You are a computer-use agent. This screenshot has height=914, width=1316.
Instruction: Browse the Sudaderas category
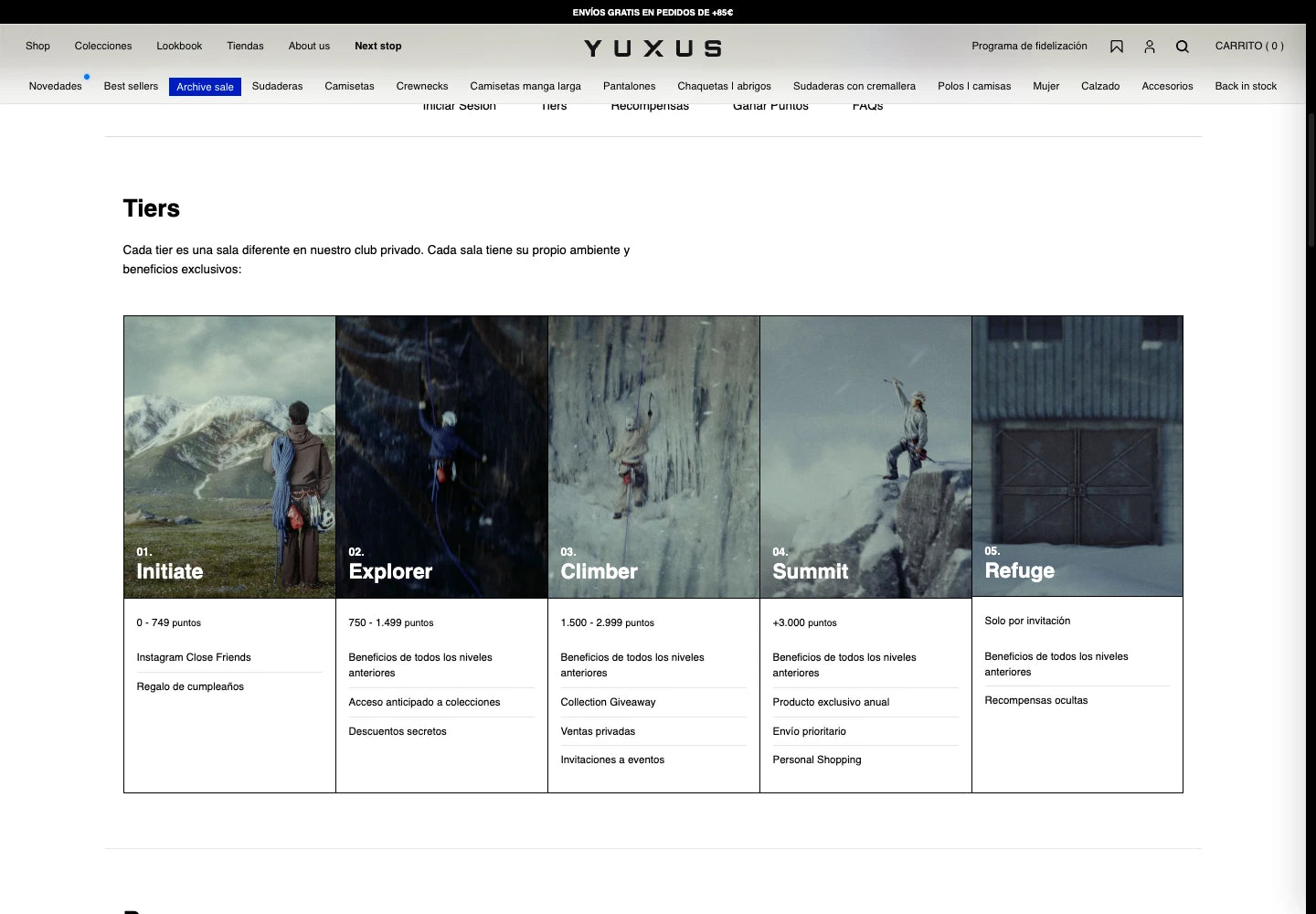pyautogui.click(x=277, y=86)
